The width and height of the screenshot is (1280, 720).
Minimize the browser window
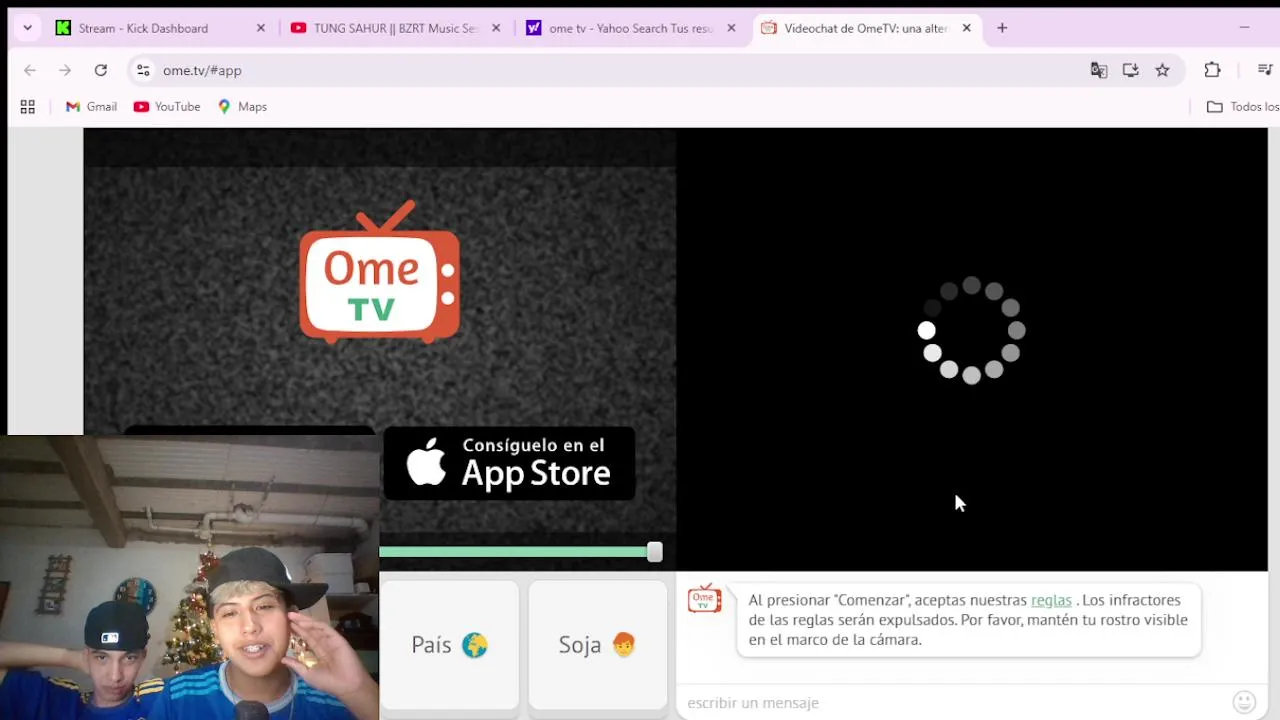[1244, 28]
